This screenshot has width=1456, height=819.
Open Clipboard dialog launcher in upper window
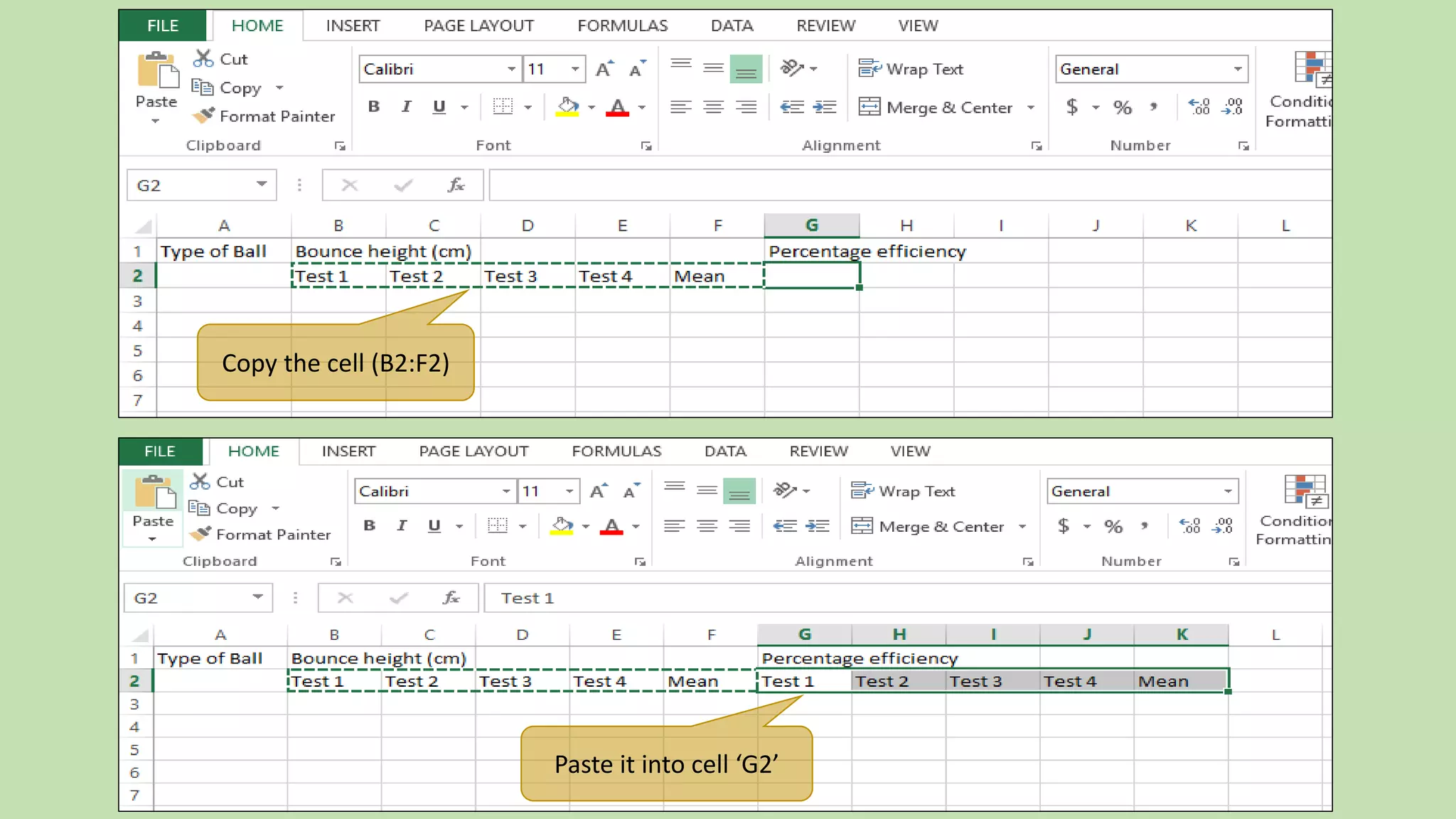click(x=340, y=146)
